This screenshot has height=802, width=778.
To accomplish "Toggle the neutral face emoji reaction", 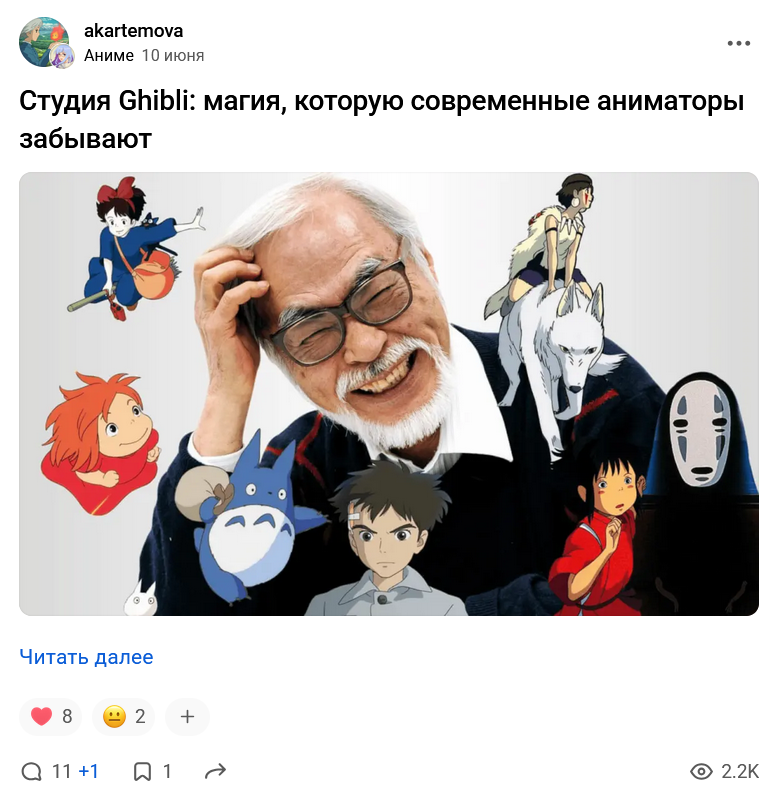I will point(123,716).
